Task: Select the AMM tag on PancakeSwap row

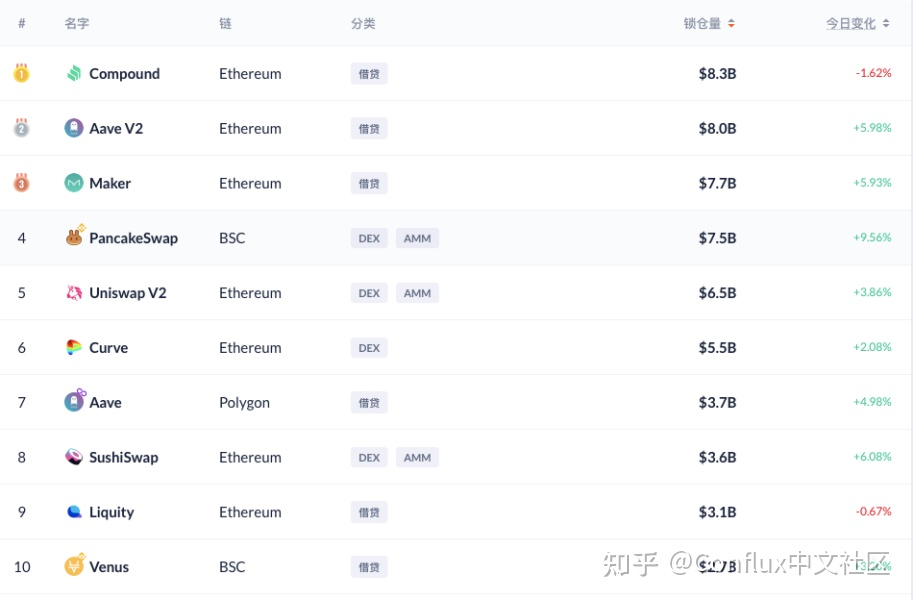Action: (x=417, y=238)
